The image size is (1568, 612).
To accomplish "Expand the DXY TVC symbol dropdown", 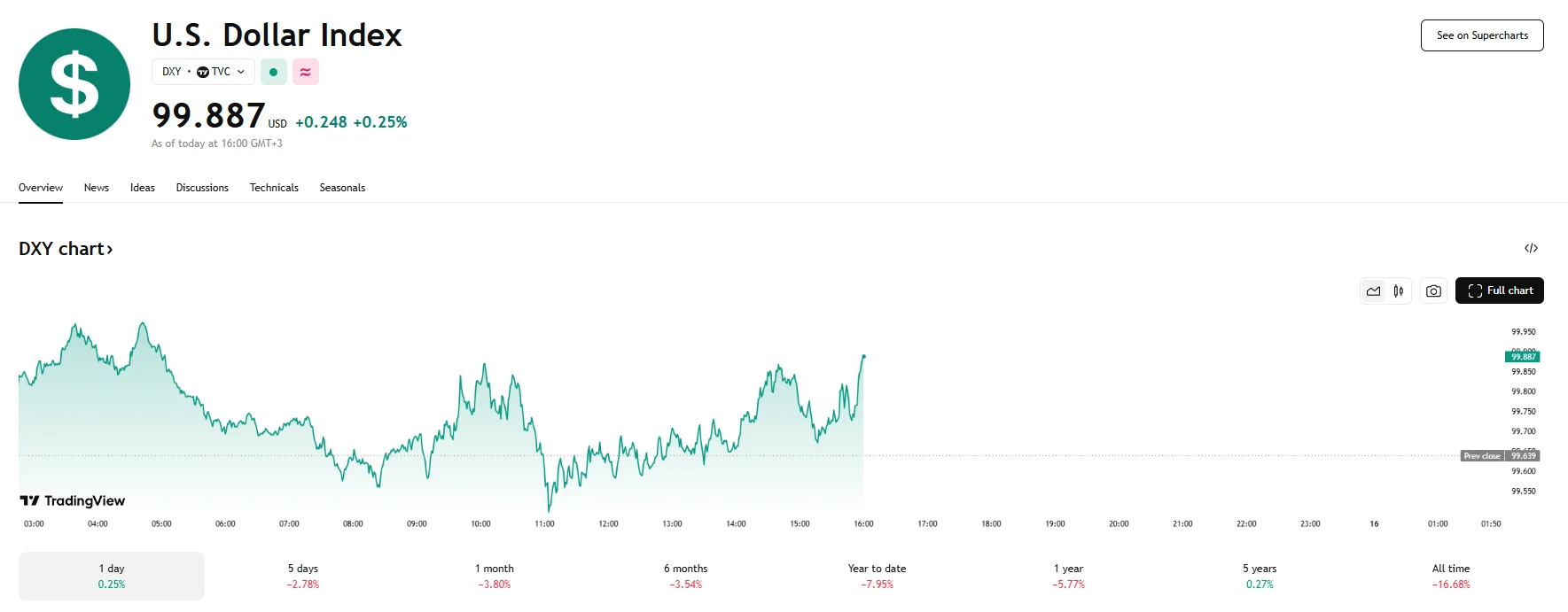I will [203, 72].
